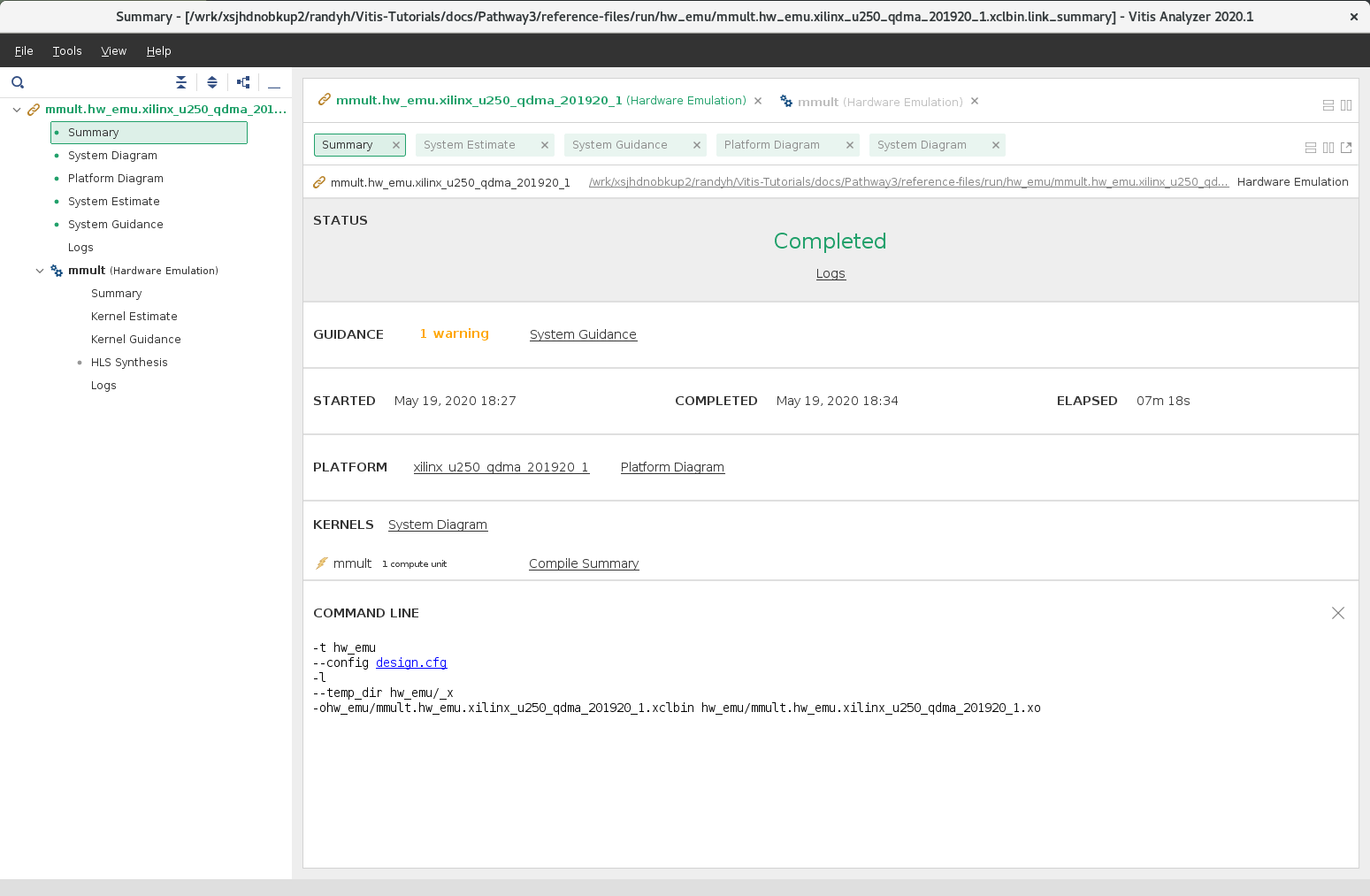Split main tab area horizontally icon

1328,105
